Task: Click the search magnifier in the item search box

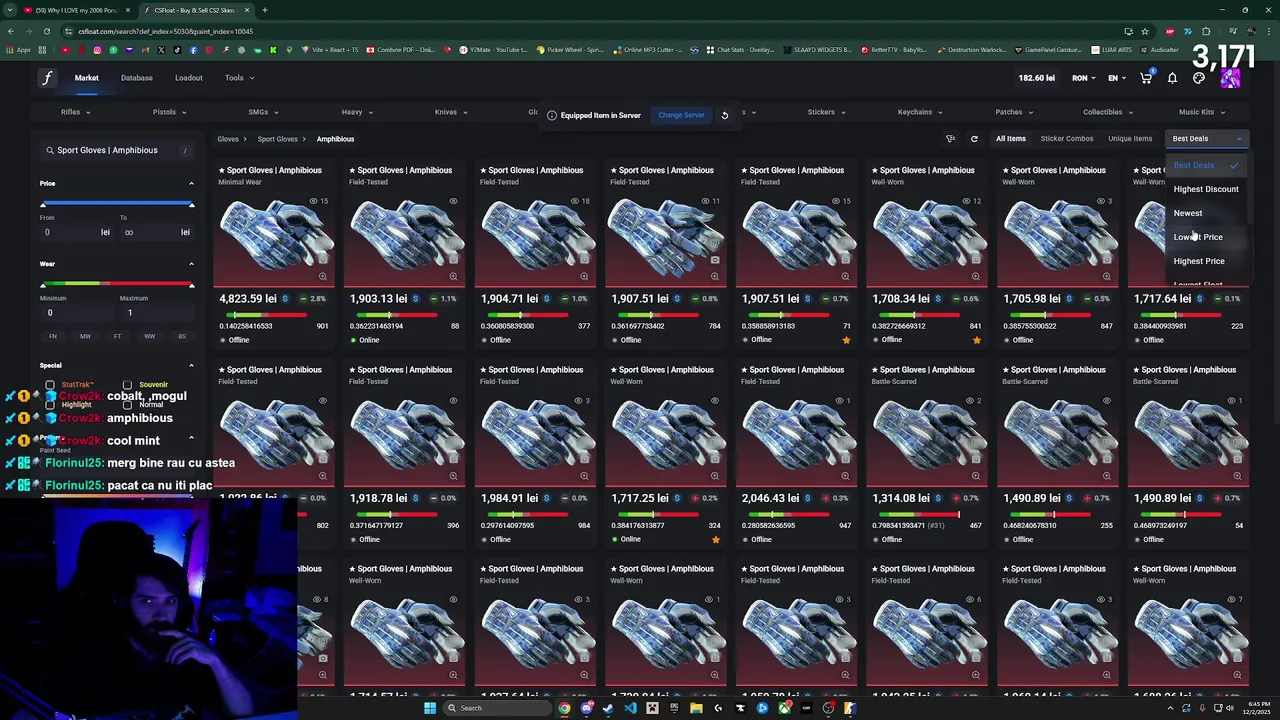Action: [x=49, y=150]
